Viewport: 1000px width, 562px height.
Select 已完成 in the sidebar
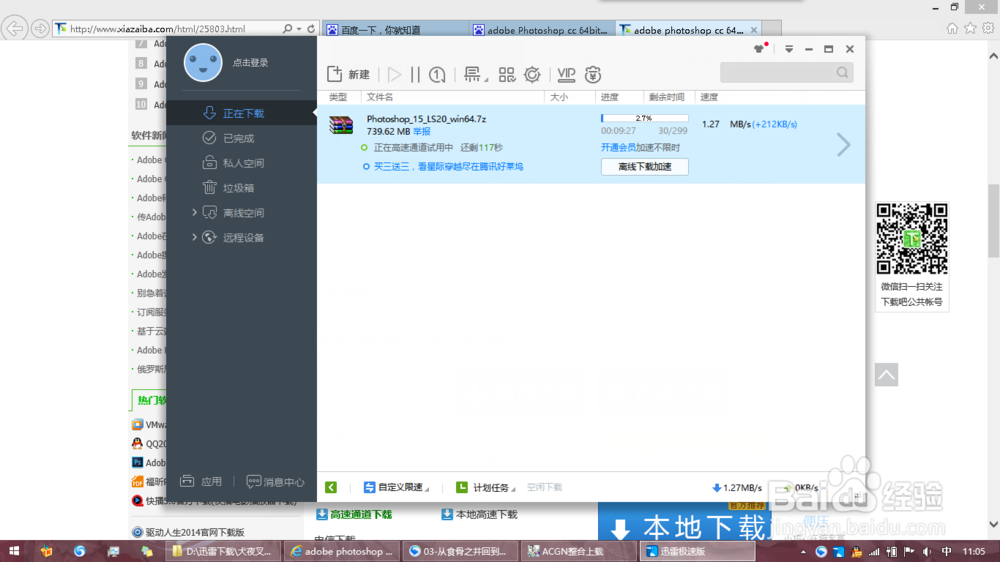[x=241, y=138]
